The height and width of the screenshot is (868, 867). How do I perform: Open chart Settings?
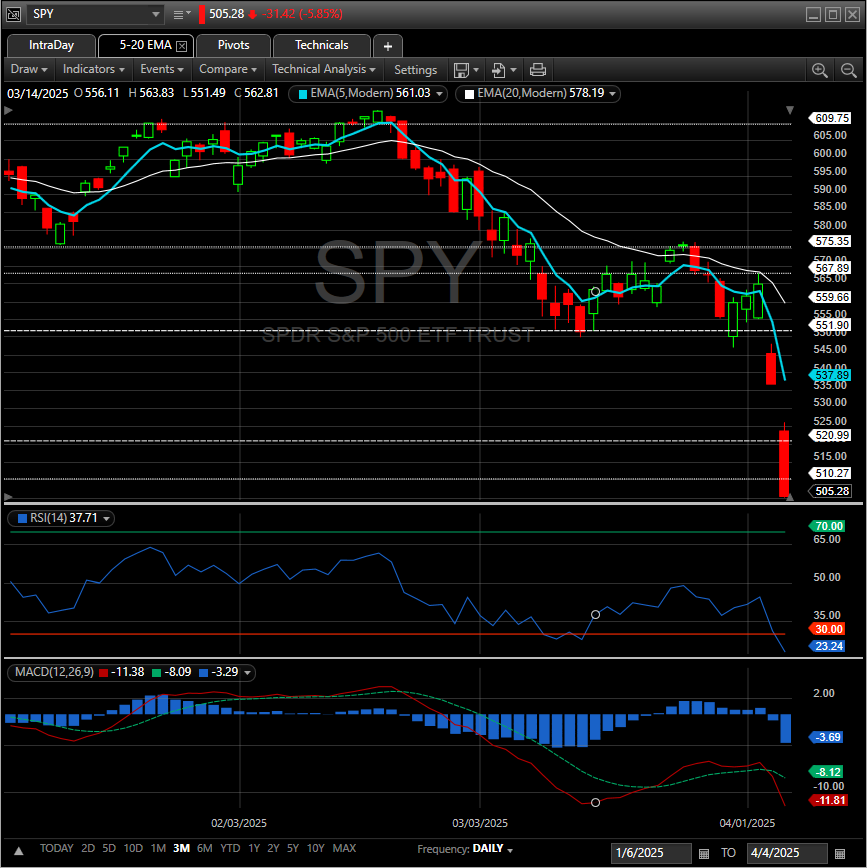point(415,69)
